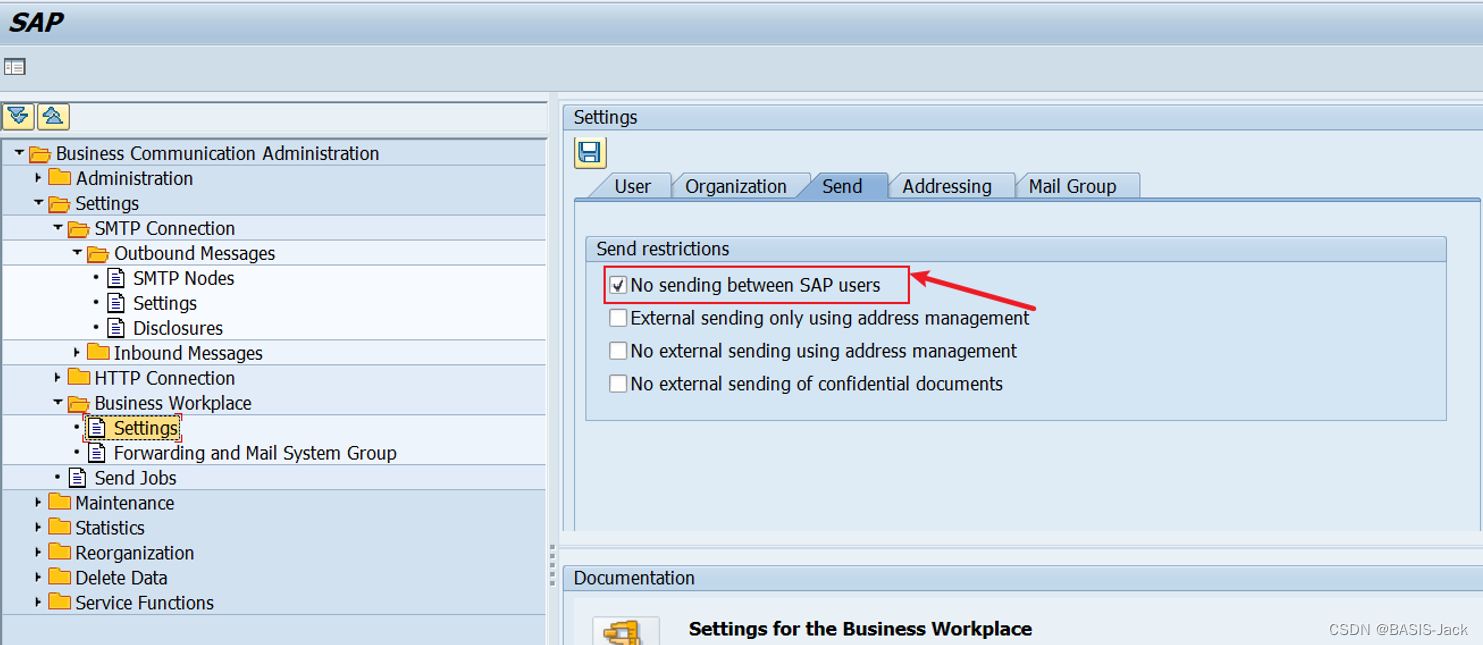This screenshot has width=1483, height=645.
Task: Expand the Delete Data node arrow
Action: pos(38,577)
